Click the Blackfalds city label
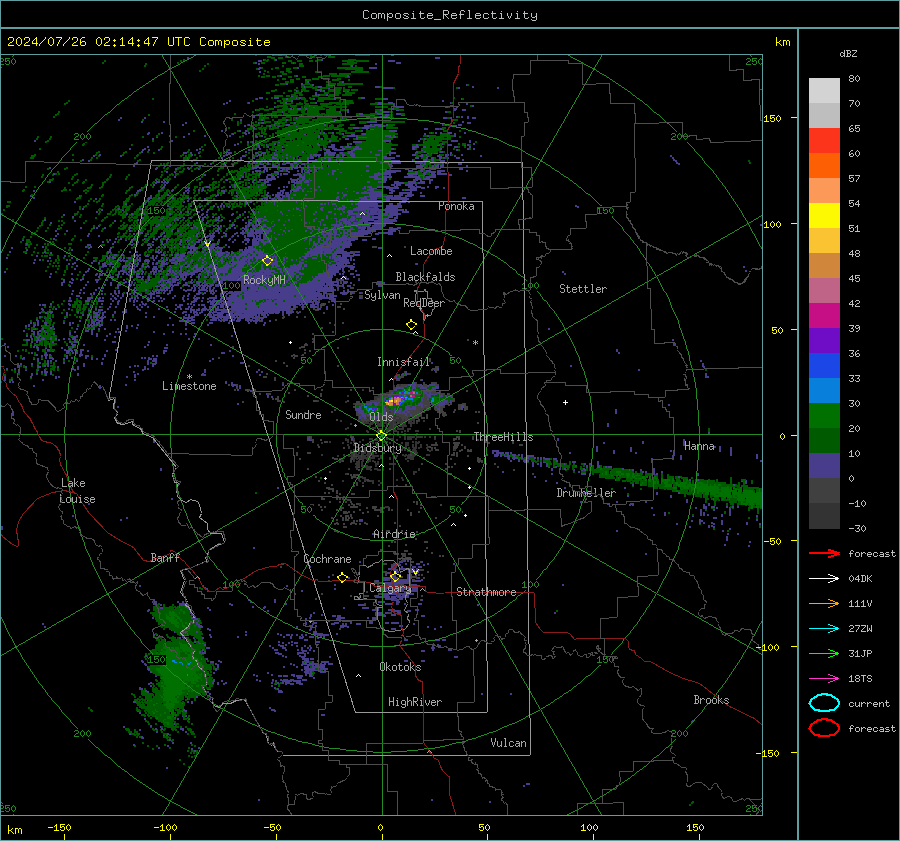 tap(425, 277)
